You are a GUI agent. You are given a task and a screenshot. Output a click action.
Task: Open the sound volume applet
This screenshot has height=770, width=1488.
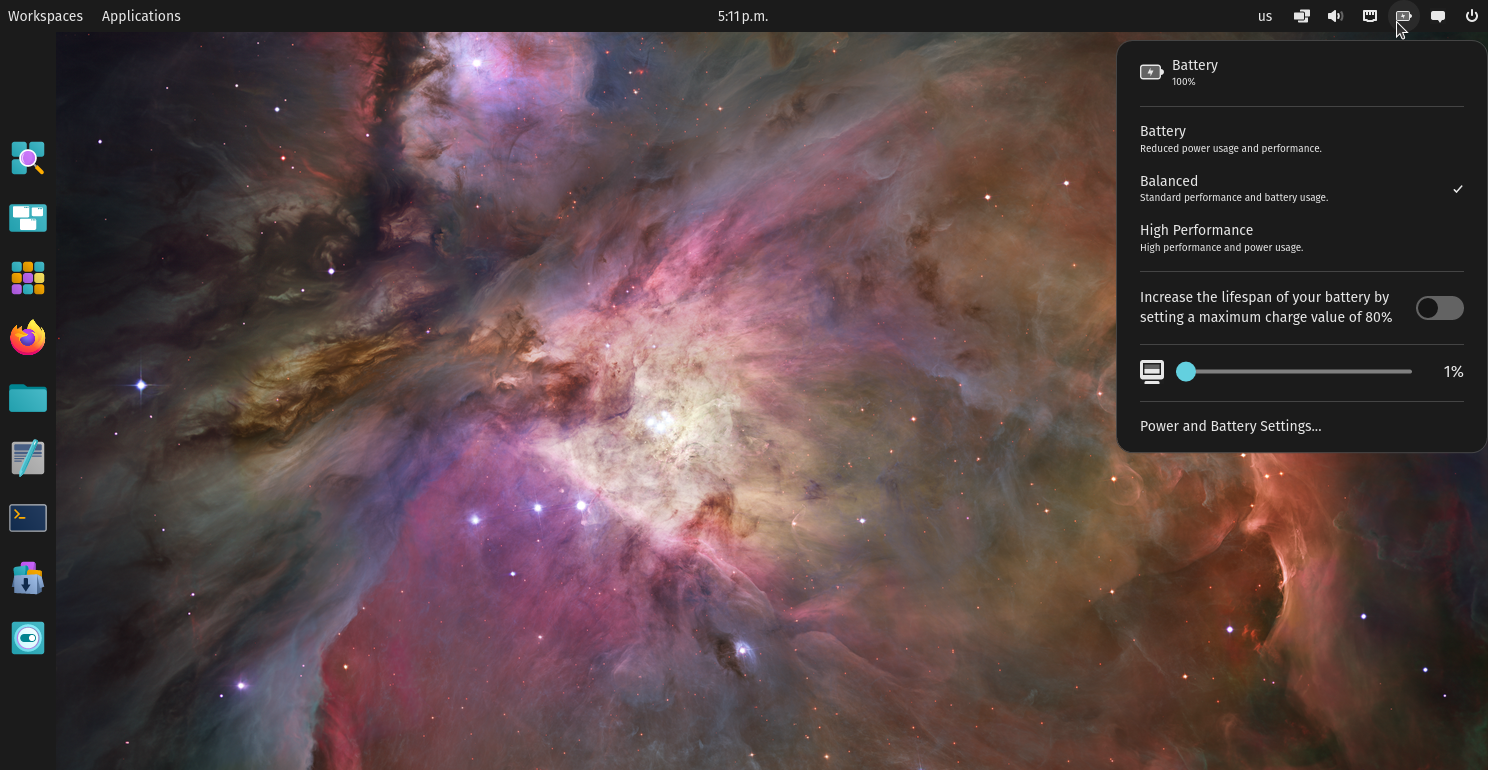(1335, 16)
